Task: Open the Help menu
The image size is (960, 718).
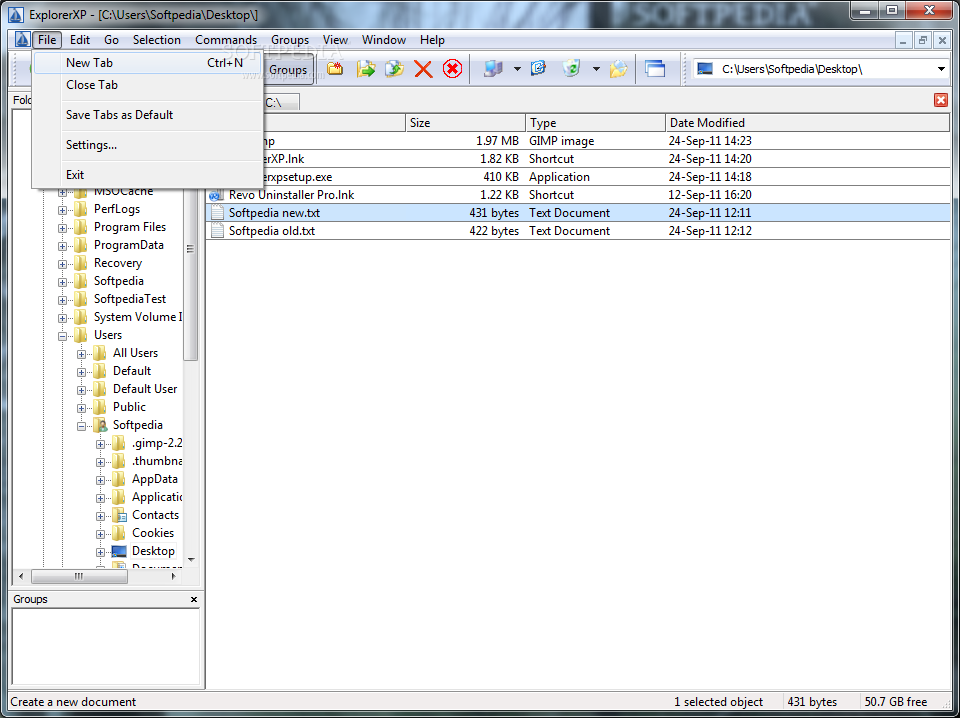Action: [x=432, y=40]
